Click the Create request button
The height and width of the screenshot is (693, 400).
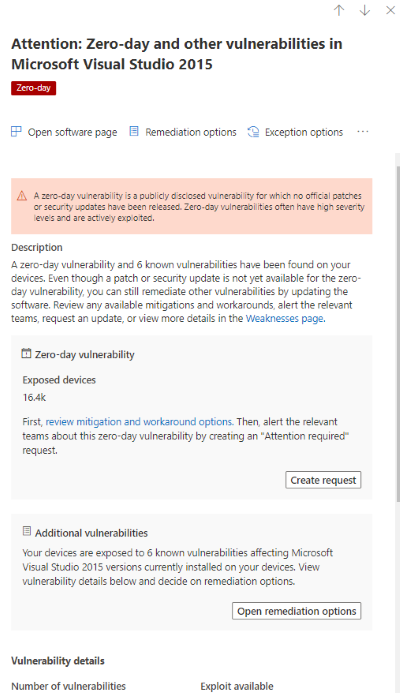[x=323, y=480]
